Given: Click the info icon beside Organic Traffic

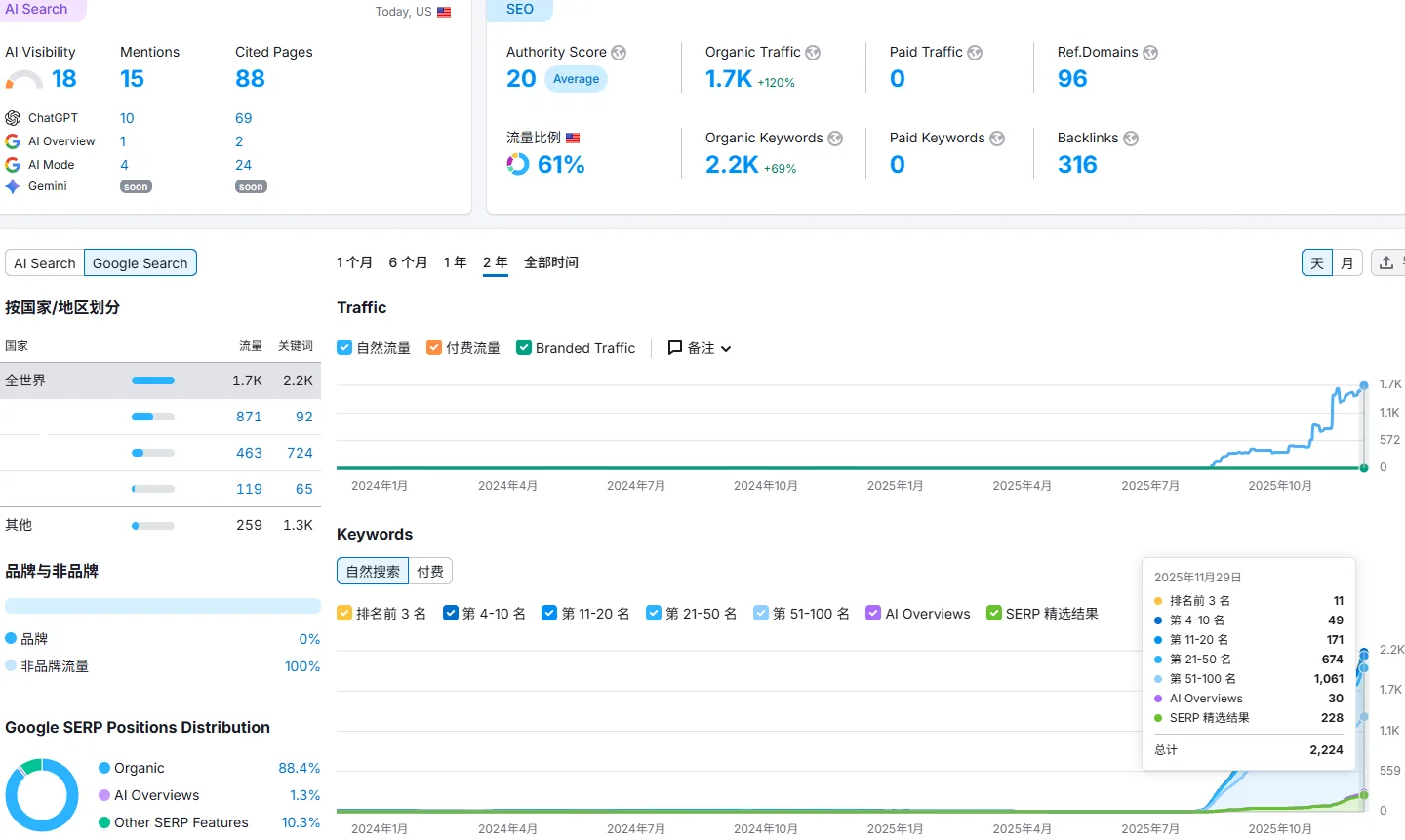Looking at the screenshot, I should coord(813,53).
